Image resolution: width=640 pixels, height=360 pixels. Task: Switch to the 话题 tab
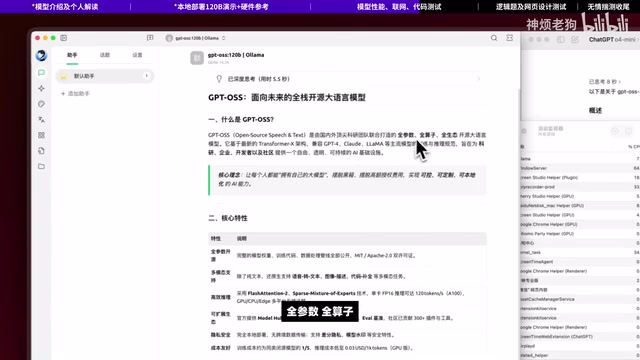[105, 55]
